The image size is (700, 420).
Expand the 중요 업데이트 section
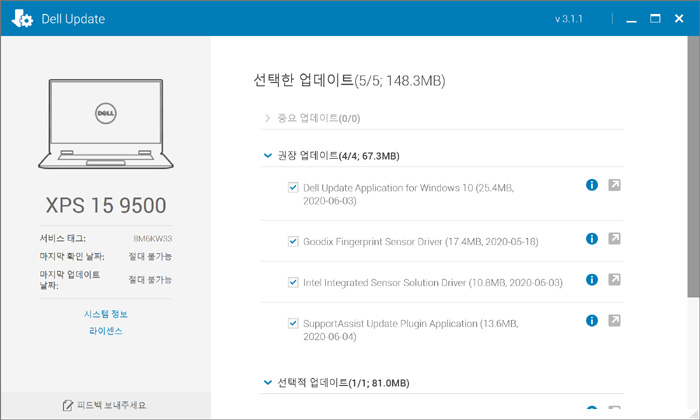(x=267, y=118)
